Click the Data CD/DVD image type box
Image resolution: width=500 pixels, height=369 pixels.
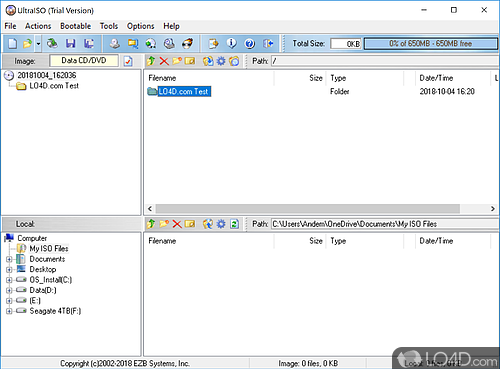tap(84, 61)
